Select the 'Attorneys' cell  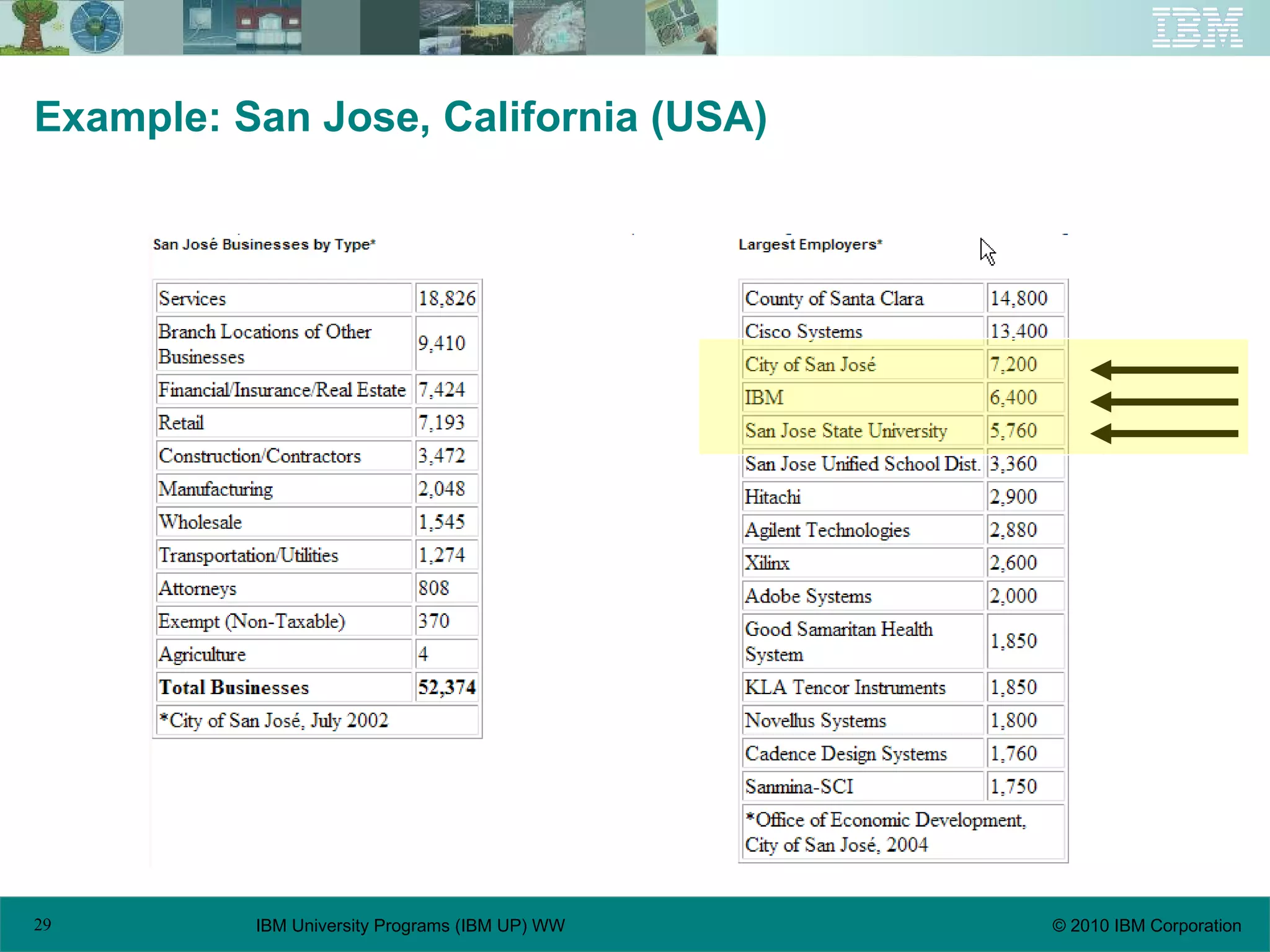(x=284, y=588)
